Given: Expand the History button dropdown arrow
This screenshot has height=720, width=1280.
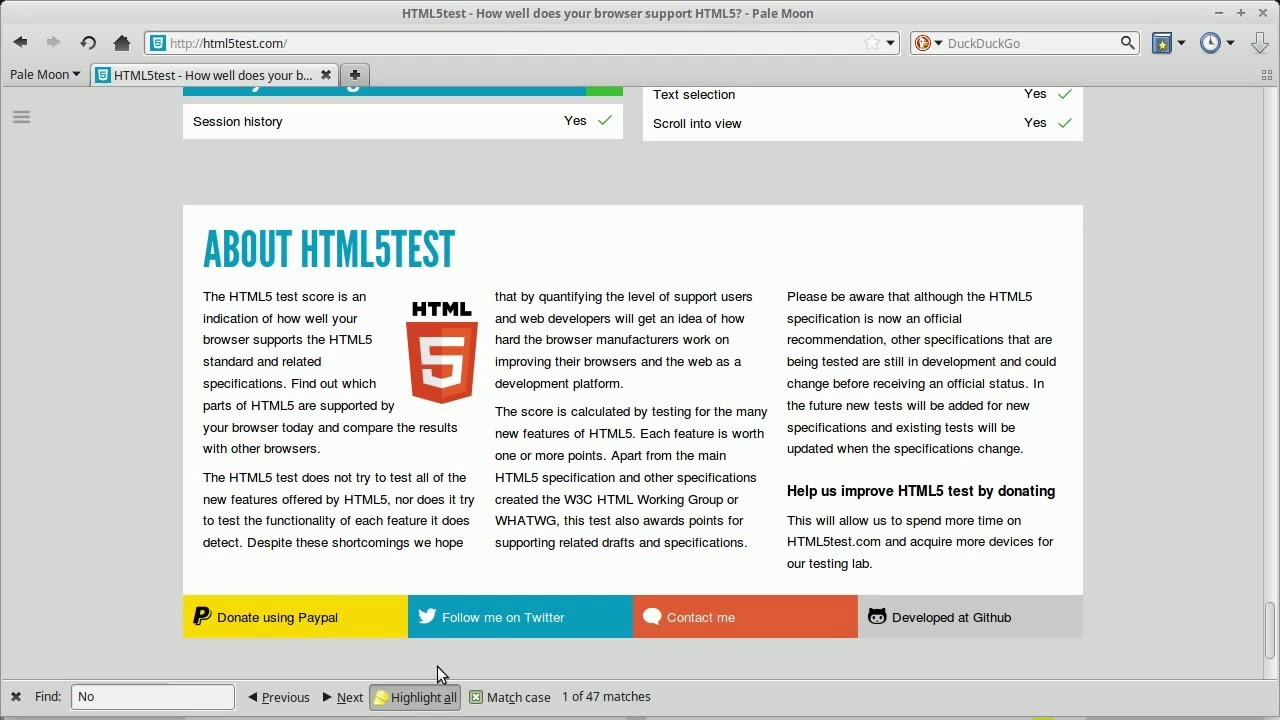Looking at the screenshot, I should point(1230,43).
